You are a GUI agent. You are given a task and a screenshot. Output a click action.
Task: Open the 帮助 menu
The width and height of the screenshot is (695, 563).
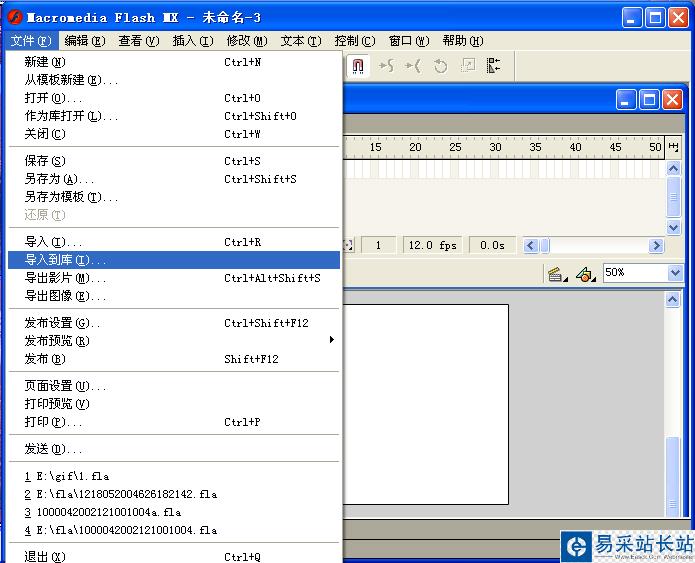pos(463,41)
